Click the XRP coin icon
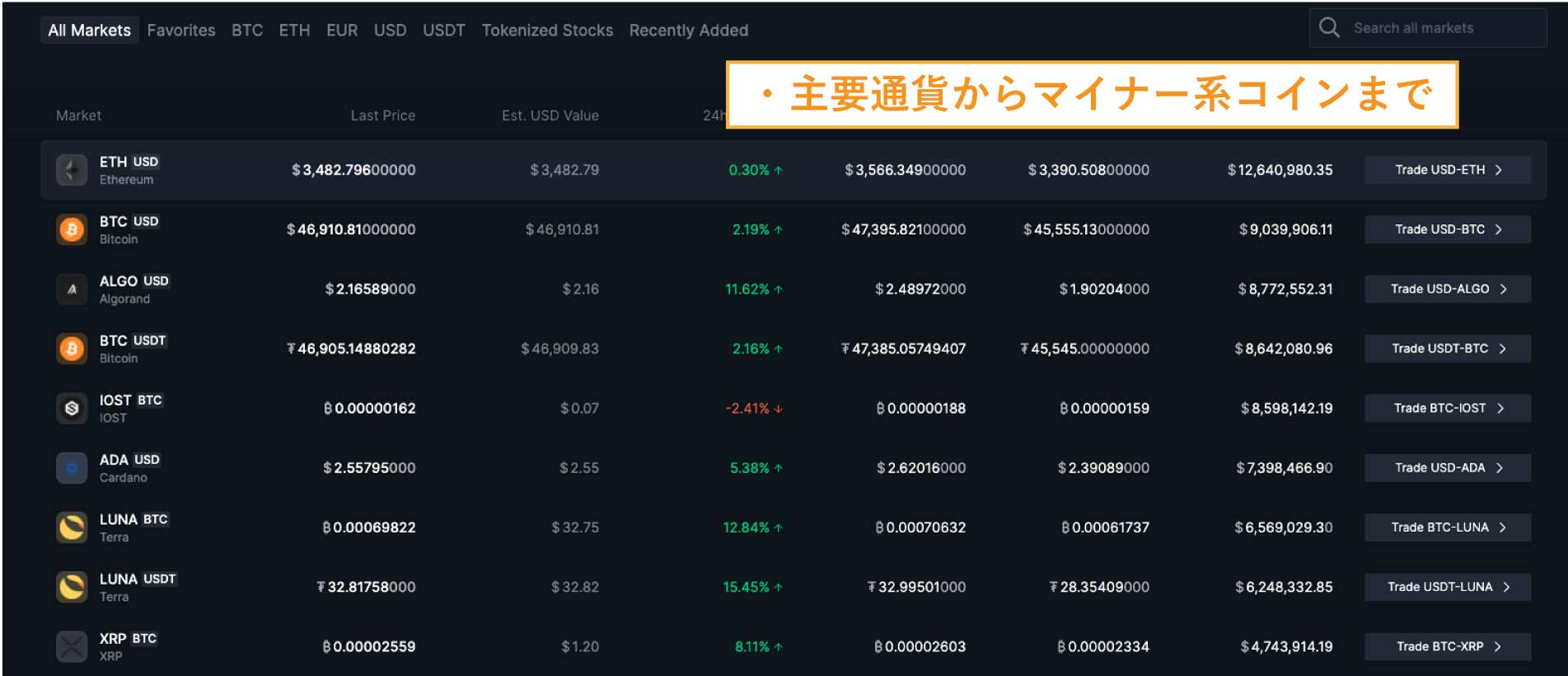The height and width of the screenshot is (676, 1568). click(72, 647)
